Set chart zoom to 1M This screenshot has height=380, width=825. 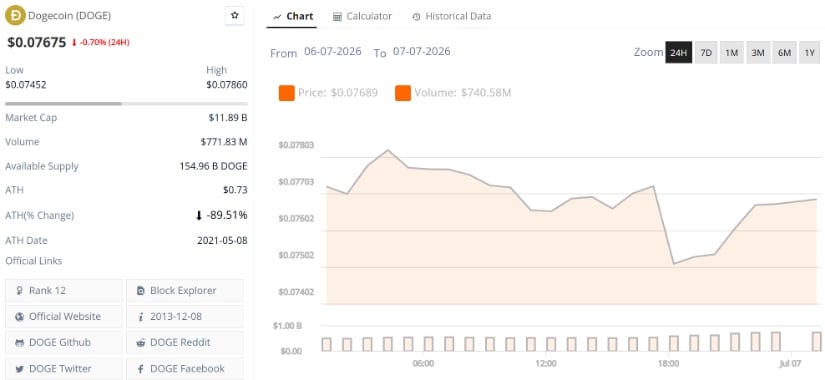tap(731, 53)
